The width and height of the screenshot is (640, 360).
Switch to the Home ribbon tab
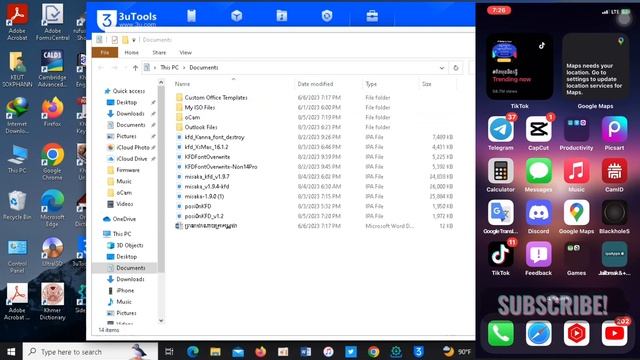click(131, 52)
